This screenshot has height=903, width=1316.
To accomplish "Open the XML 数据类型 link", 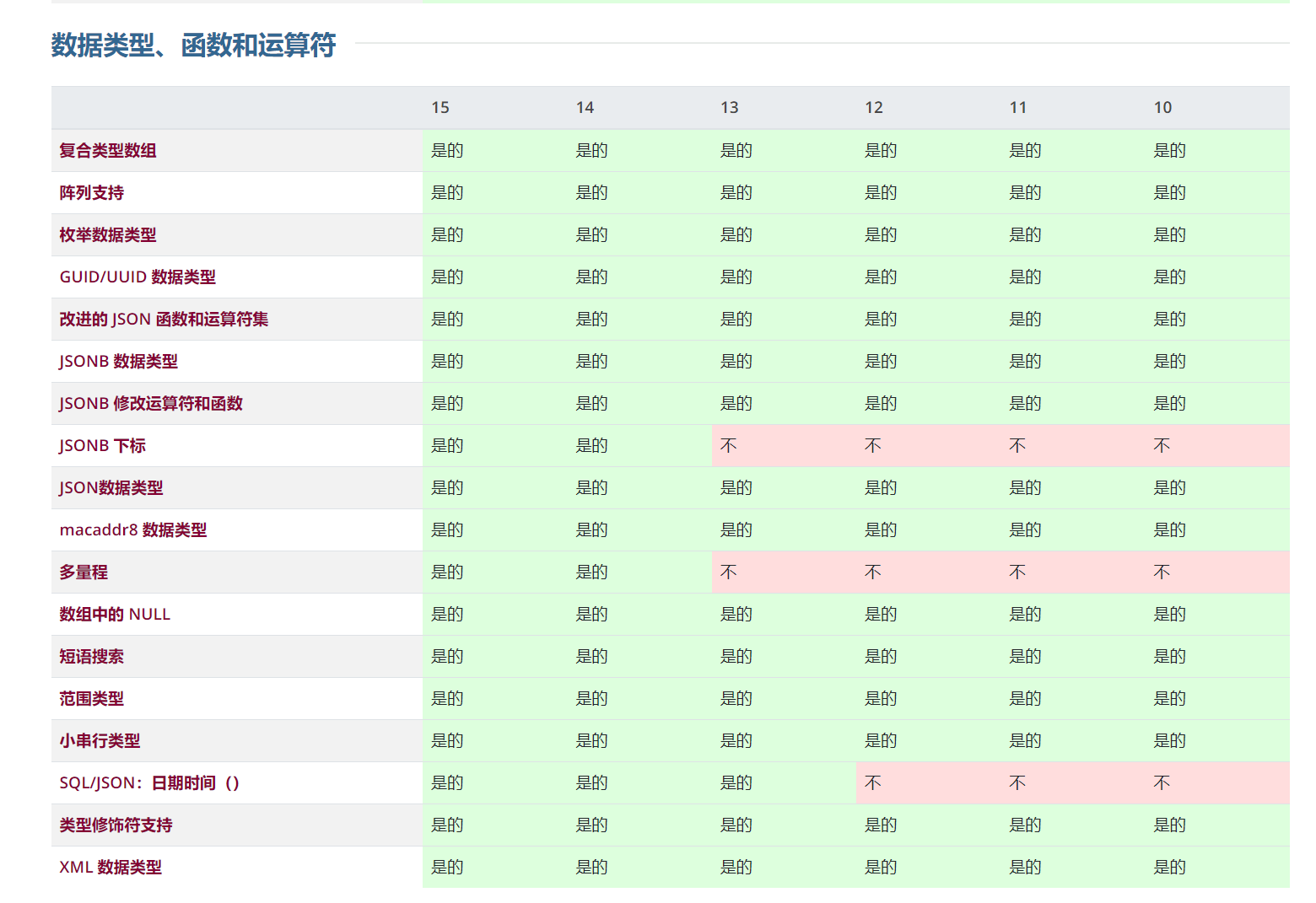I will (111, 868).
